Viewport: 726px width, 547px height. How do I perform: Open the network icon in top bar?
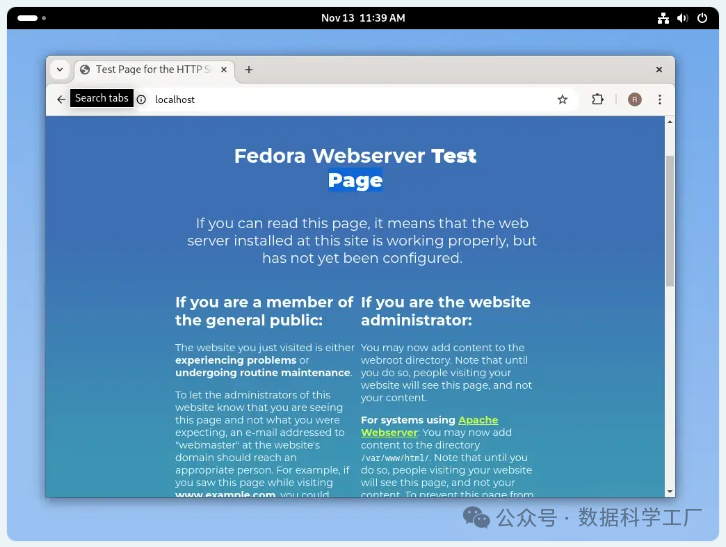pos(663,18)
